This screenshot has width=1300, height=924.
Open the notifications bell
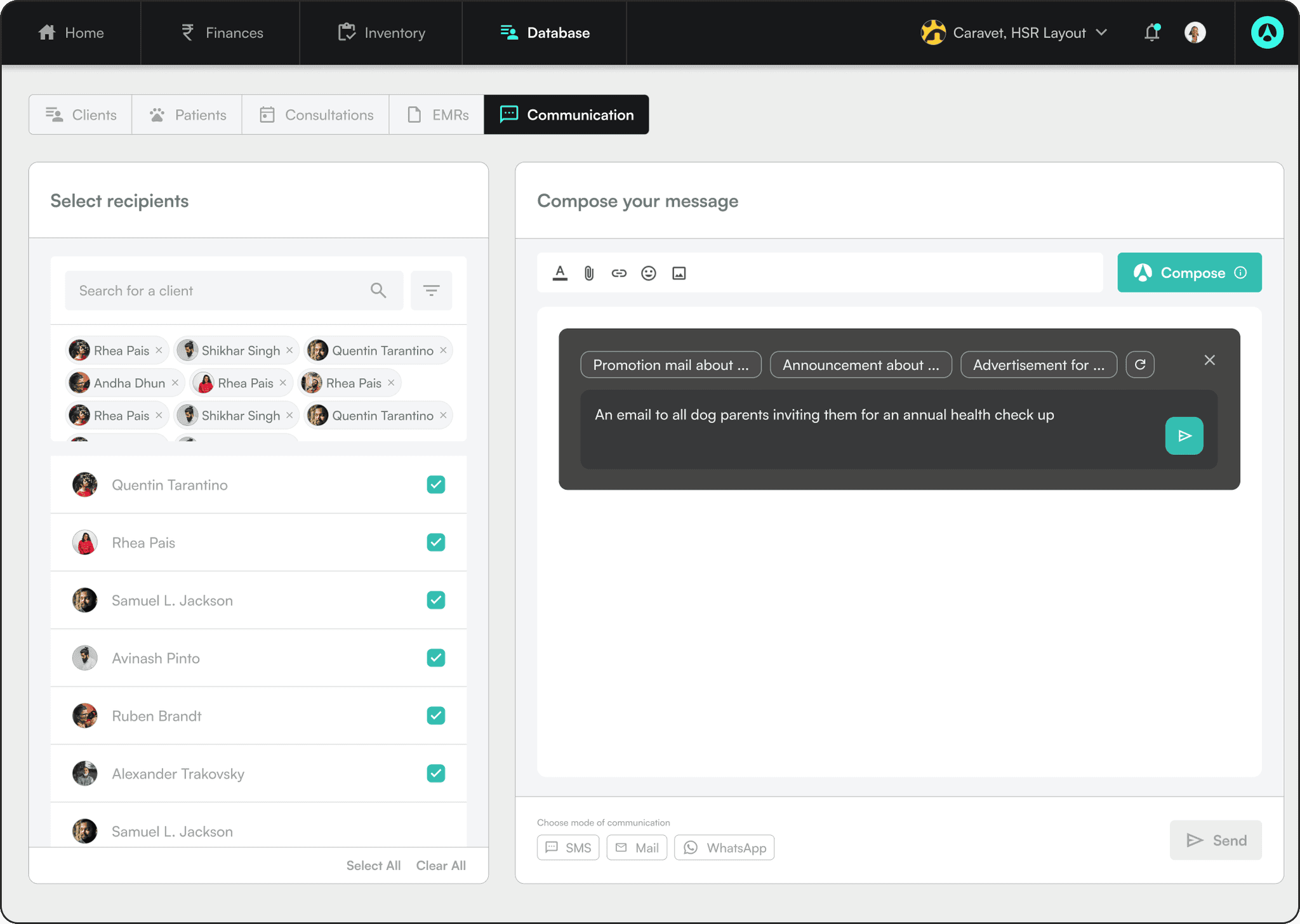point(1151,32)
